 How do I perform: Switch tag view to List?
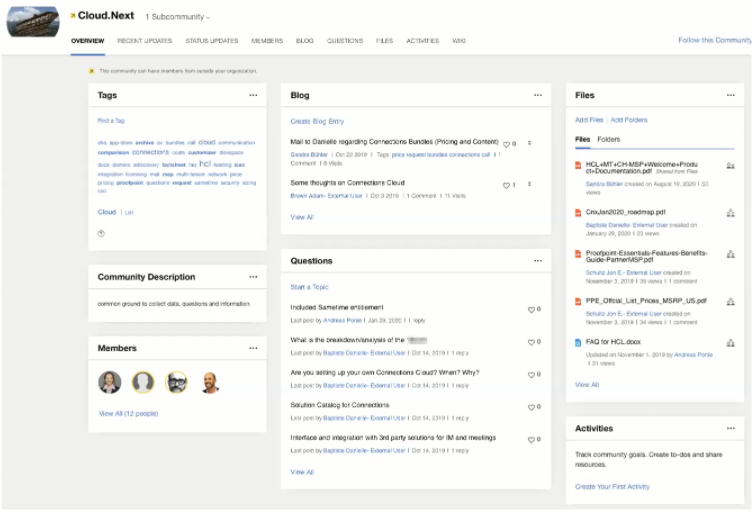pyautogui.click(x=129, y=212)
